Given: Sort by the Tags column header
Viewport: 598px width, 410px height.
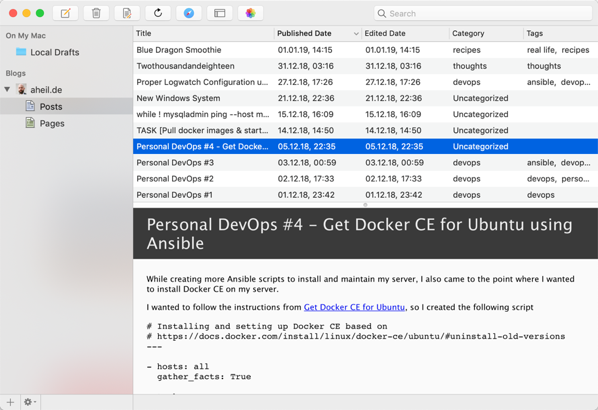Looking at the screenshot, I should tap(561, 33).
